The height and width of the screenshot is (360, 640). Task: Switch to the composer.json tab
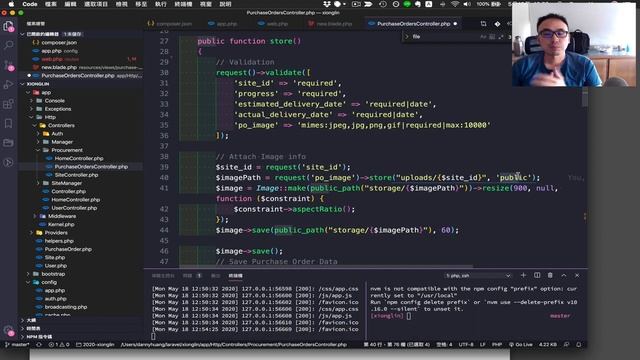170,24
